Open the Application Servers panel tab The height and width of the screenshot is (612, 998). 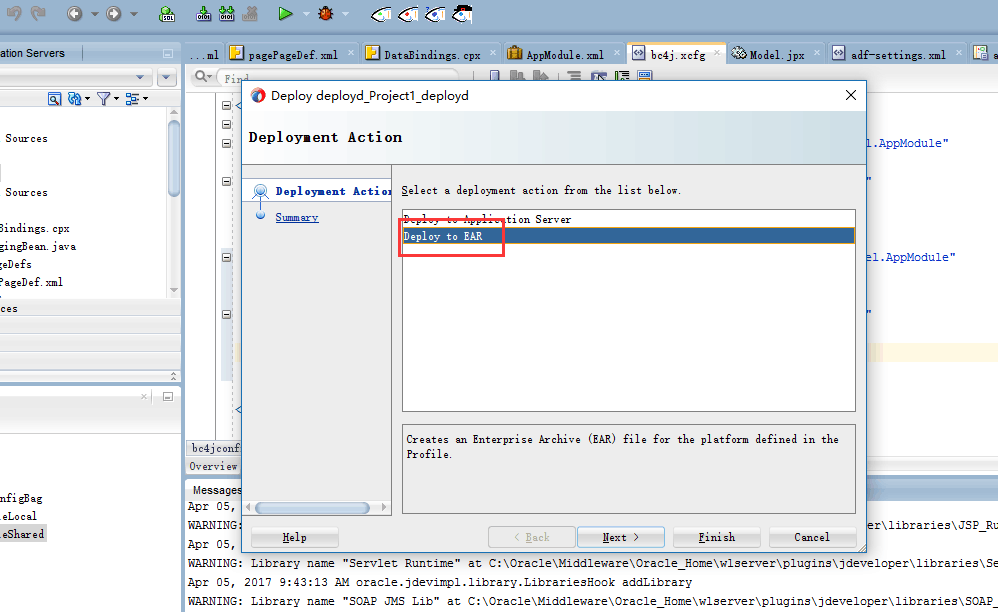(33, 53)
